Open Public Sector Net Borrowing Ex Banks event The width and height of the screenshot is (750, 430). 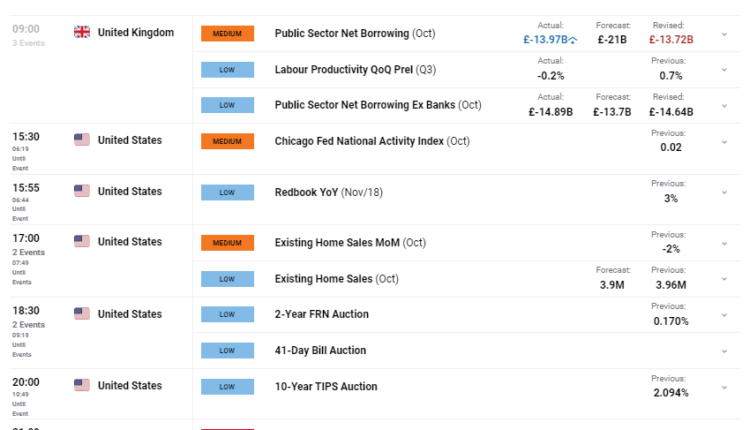coord(378,105)
